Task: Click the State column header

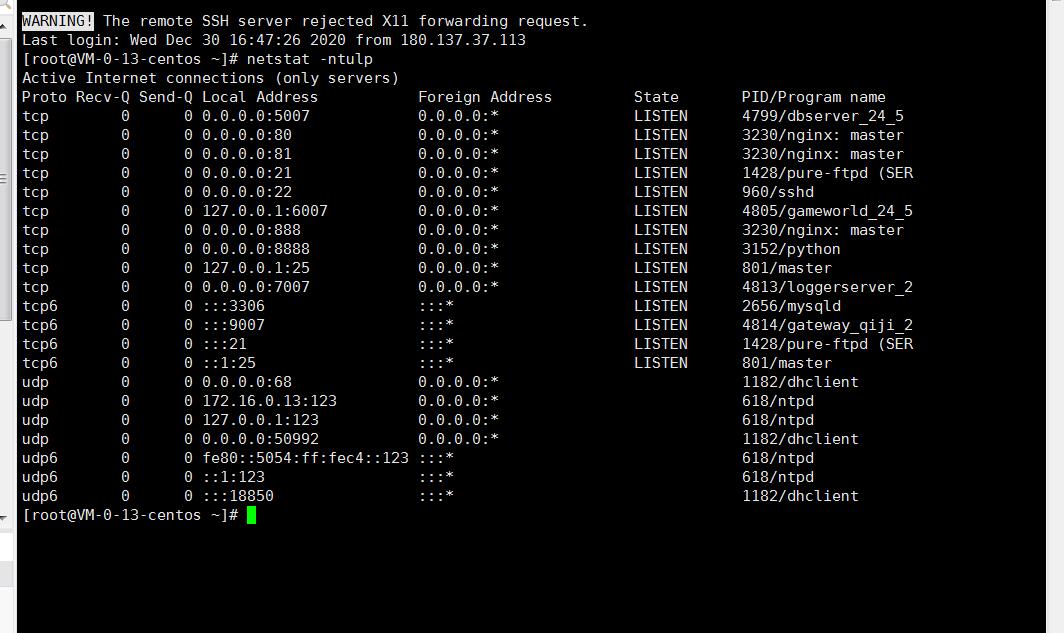Action: click(x=655, y=97)
